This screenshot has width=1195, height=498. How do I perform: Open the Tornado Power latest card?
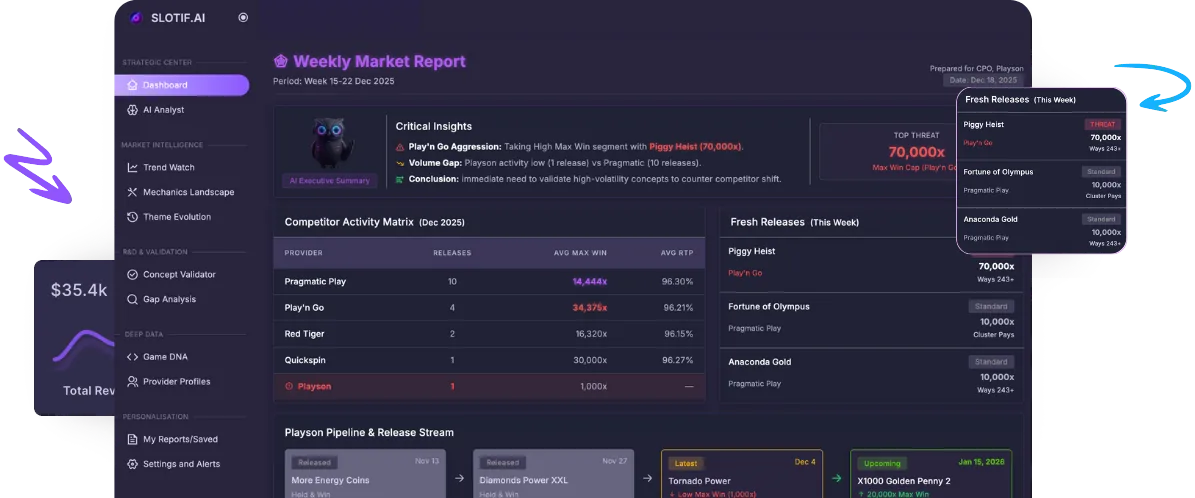[742, 474]
